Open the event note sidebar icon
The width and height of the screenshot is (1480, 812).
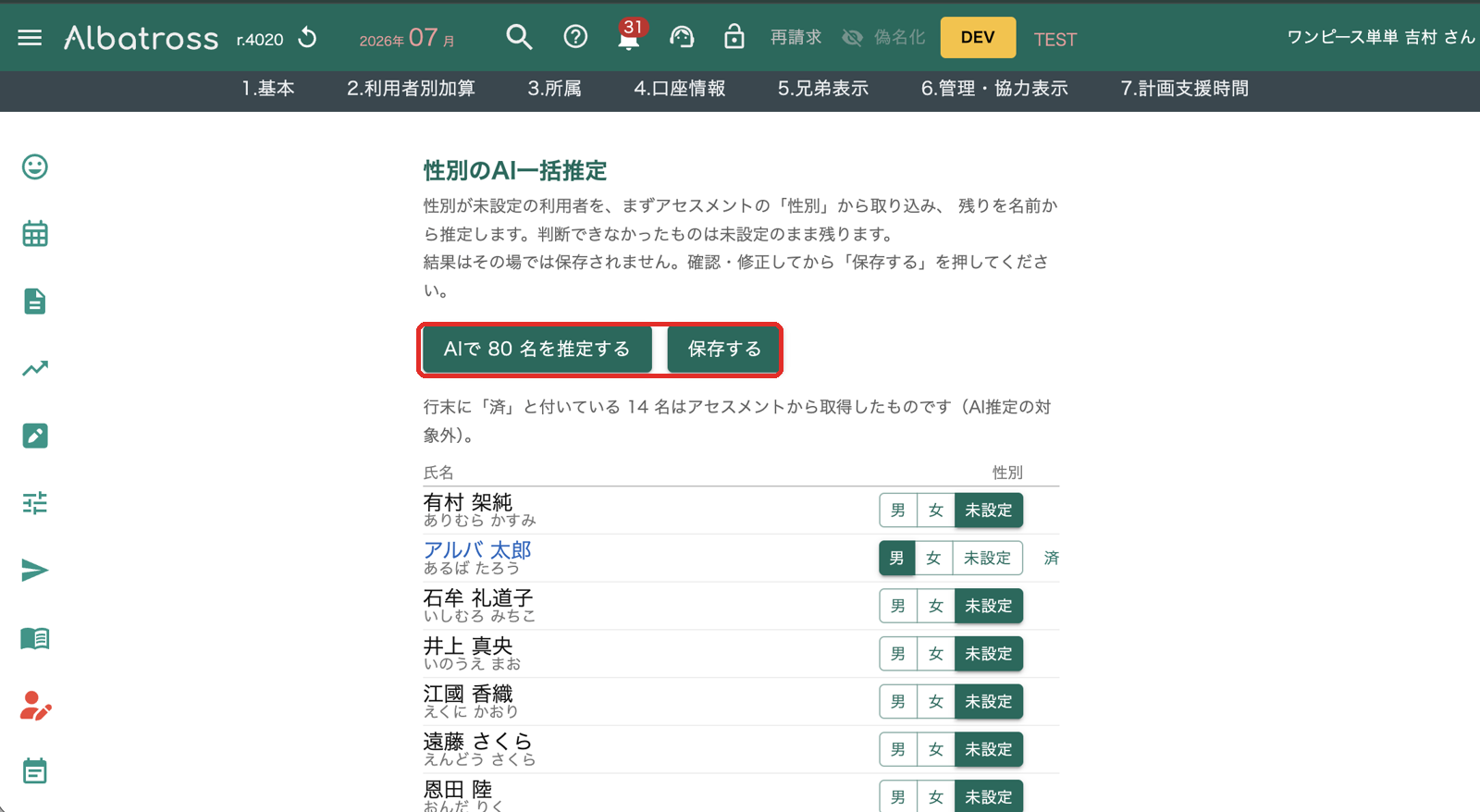(35, 771)
